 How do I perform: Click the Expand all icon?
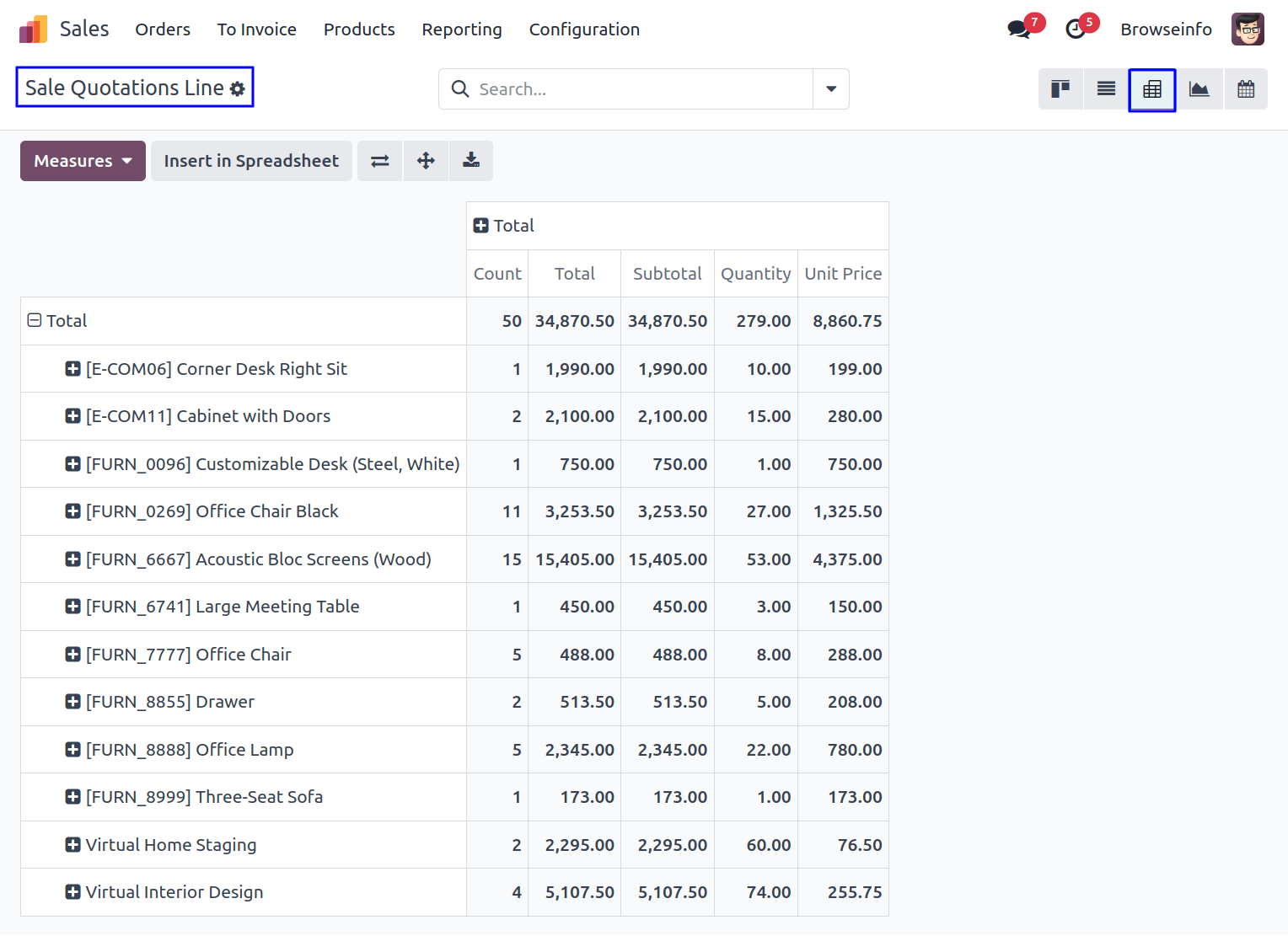426,161
